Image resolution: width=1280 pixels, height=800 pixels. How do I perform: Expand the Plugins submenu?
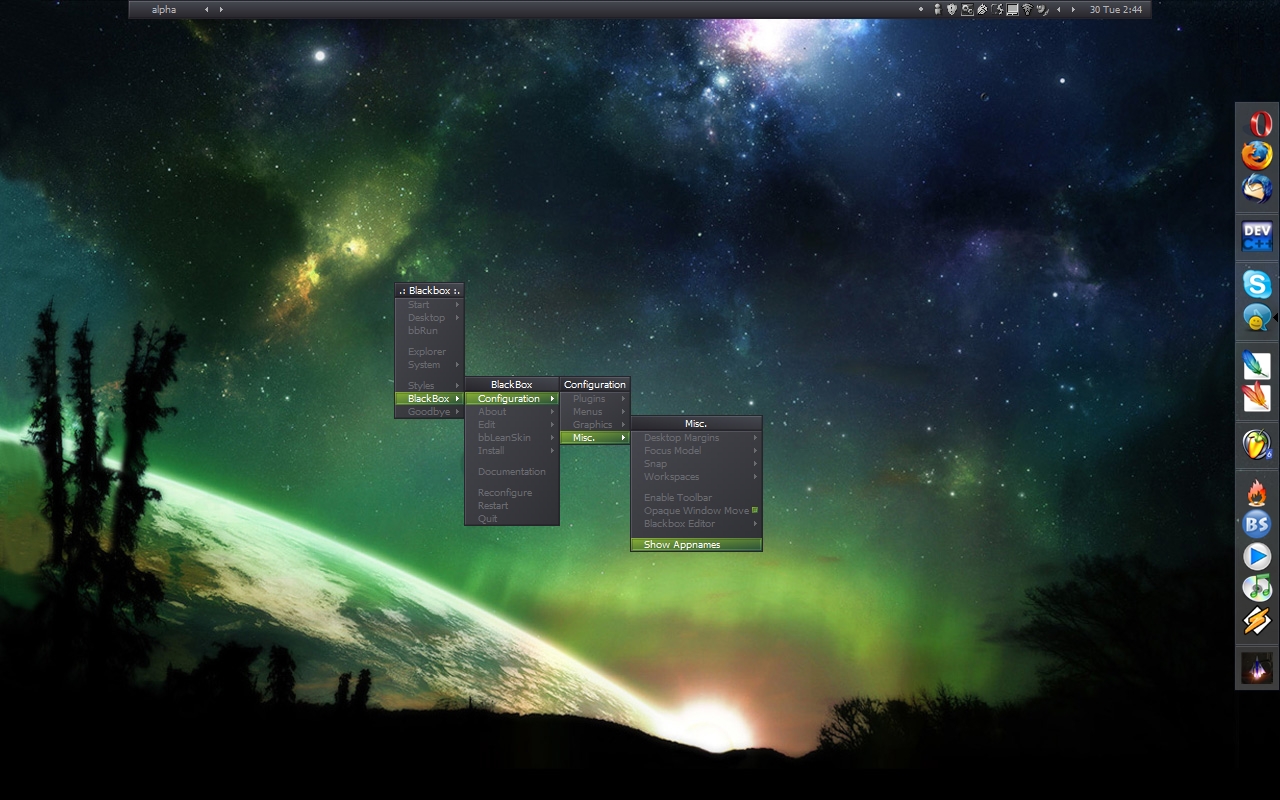click(595, 399)
